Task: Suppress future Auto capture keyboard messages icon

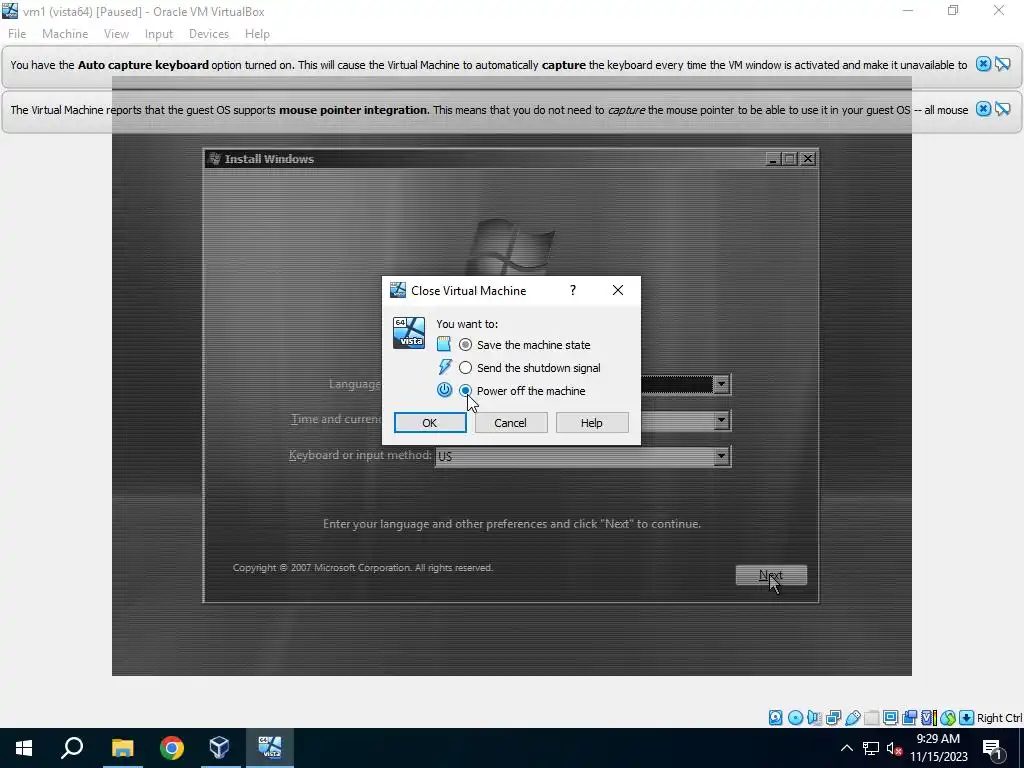Action: (1003, 64)
